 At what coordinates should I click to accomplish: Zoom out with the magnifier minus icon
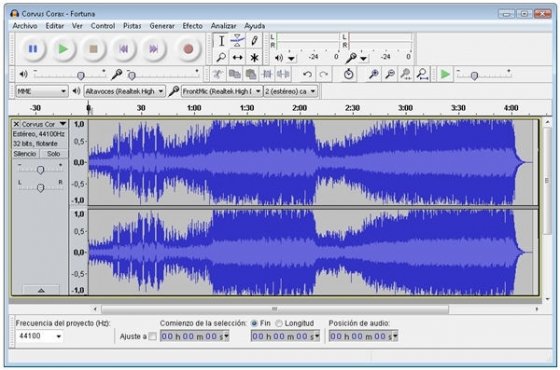(390, 74)
